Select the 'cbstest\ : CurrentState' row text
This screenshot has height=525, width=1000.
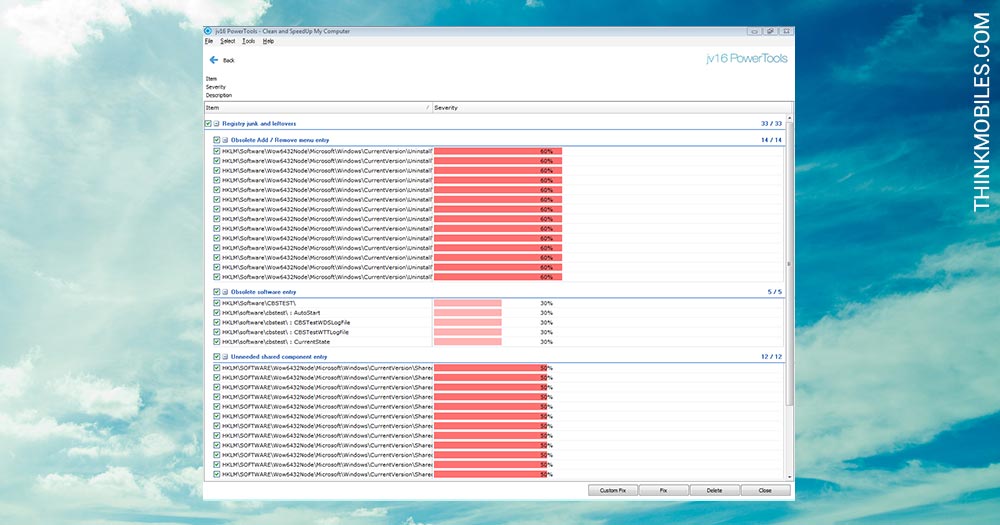pos(276,341)
